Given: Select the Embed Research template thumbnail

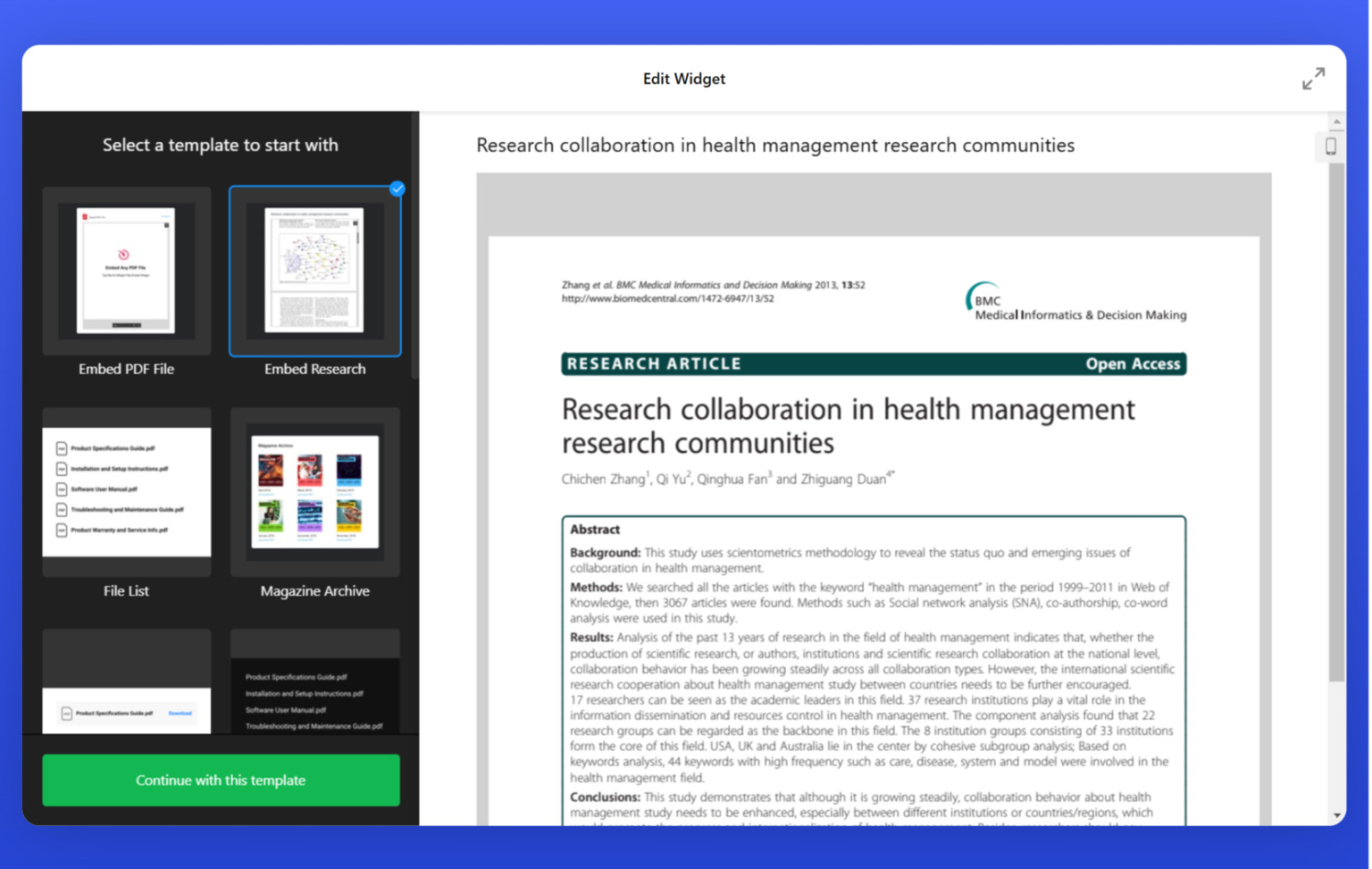Looking at the screenshot, I should point(314,271).
